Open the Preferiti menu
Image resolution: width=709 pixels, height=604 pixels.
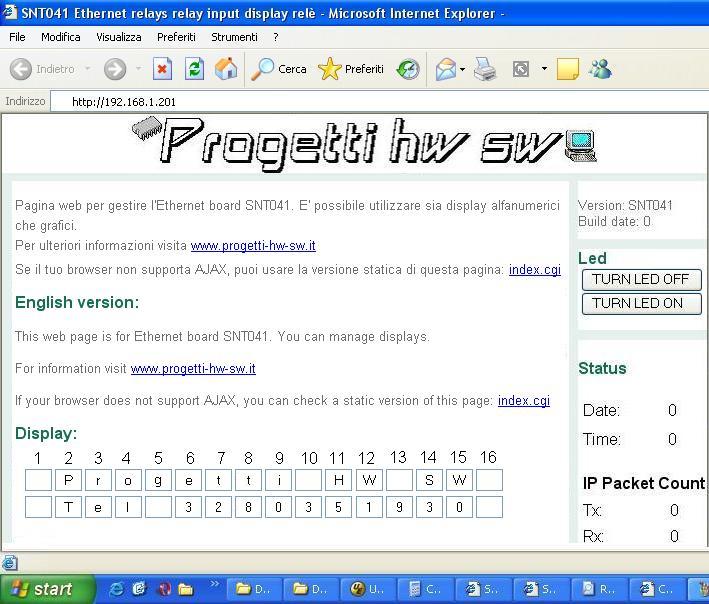(176, 37)
